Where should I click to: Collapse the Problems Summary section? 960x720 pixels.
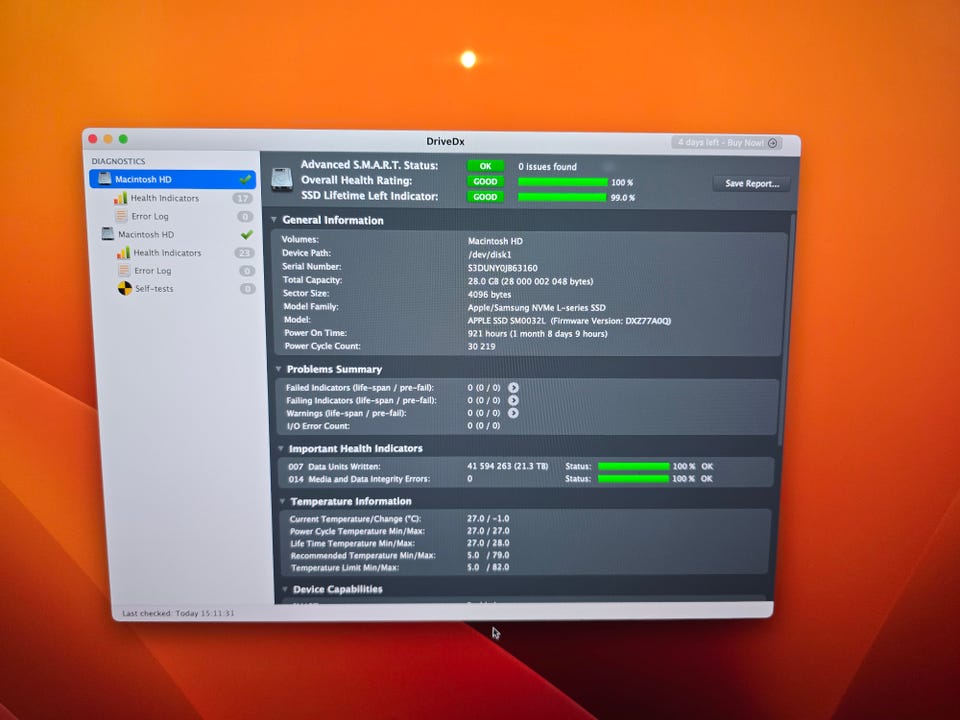click(278, 369)
